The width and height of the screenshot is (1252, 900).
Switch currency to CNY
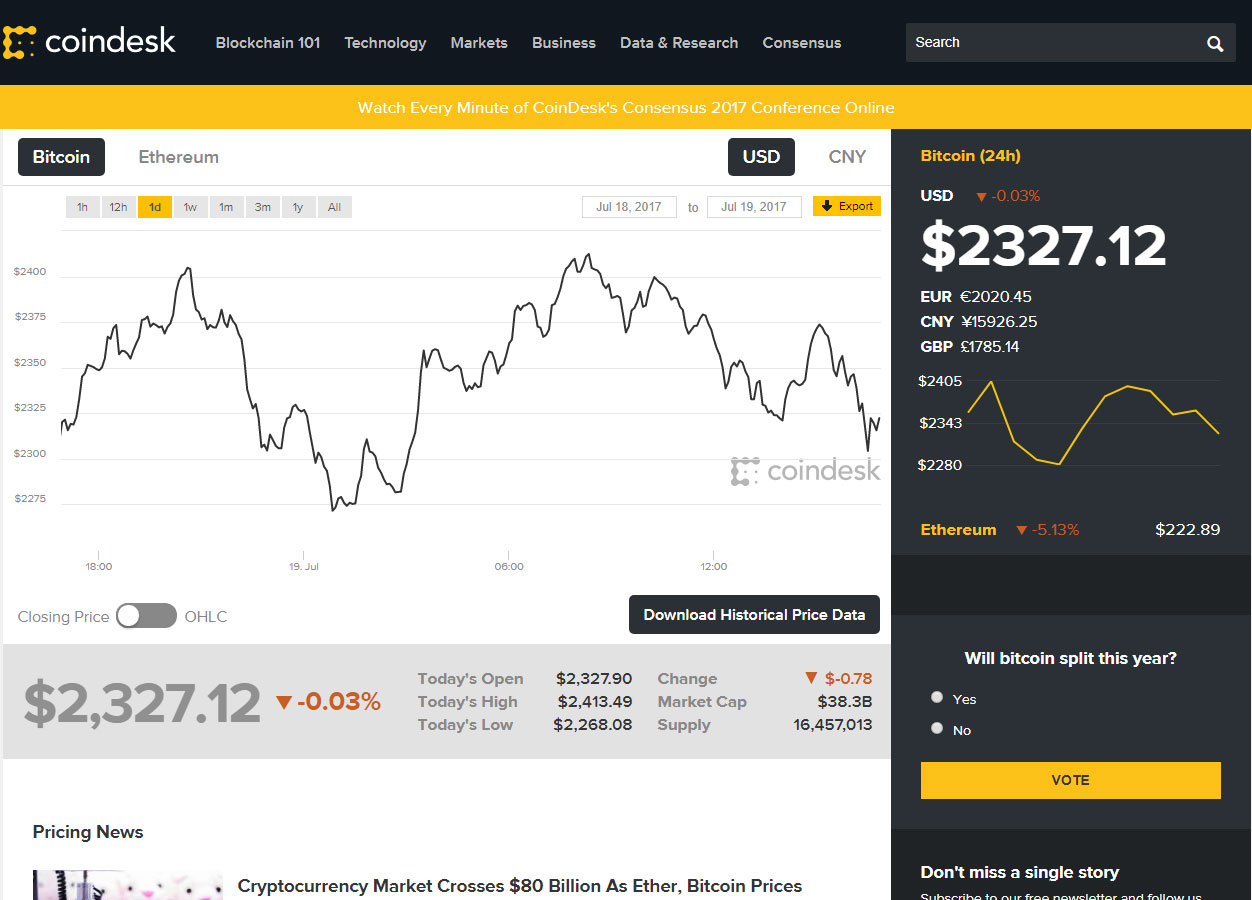pos(847,157)
